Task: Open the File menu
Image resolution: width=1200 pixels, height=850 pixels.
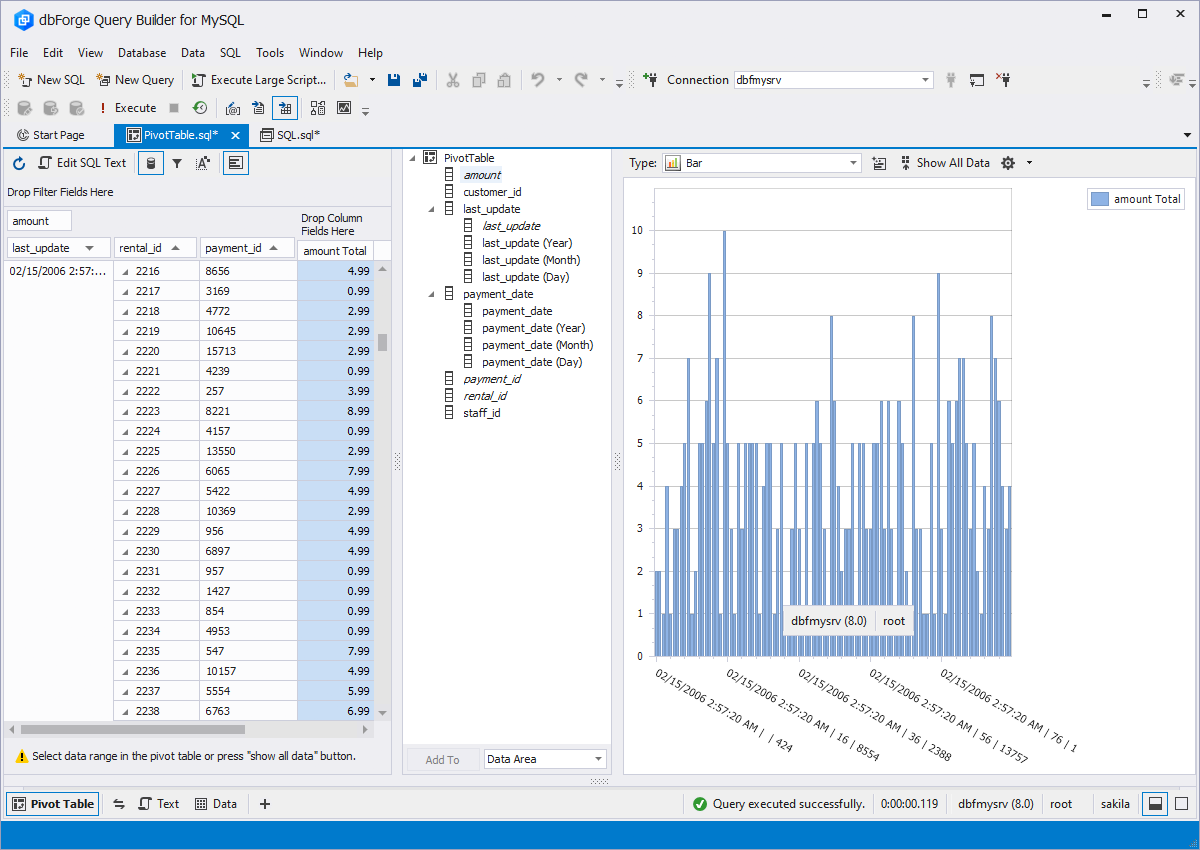Action: 19,53
